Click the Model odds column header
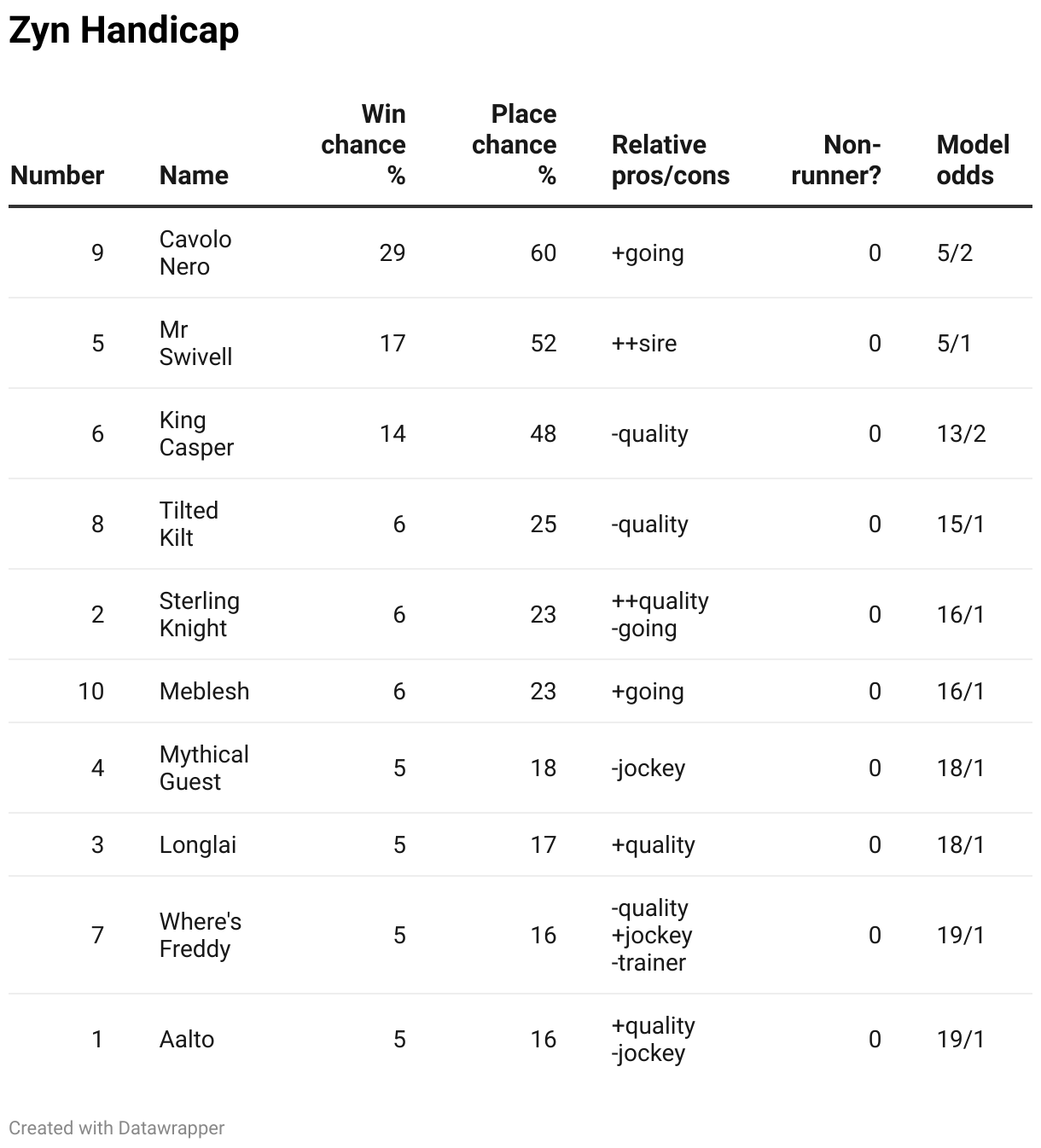The image size is (1041, 1148). pos(973,160)
